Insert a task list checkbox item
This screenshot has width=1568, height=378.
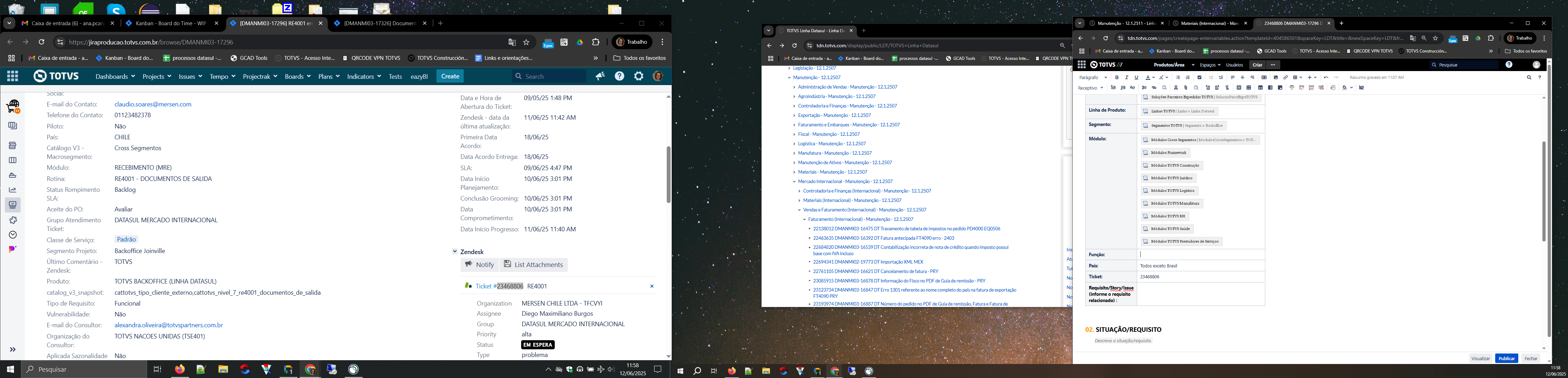[x=1199, y=77]
